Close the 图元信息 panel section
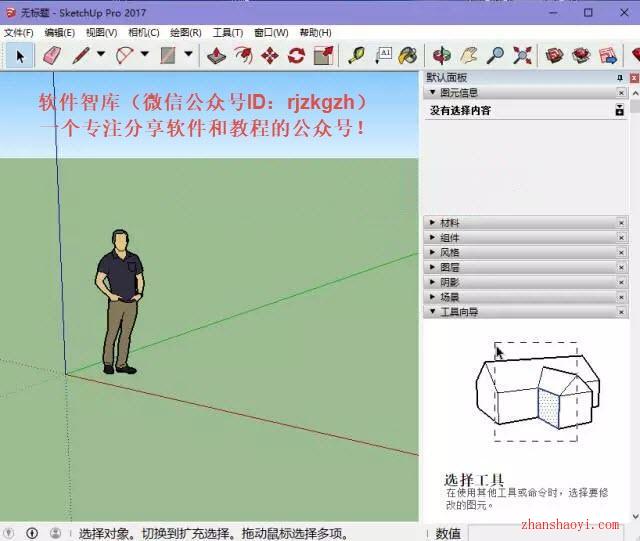This screenshot has width=640, height=541. 621,93
